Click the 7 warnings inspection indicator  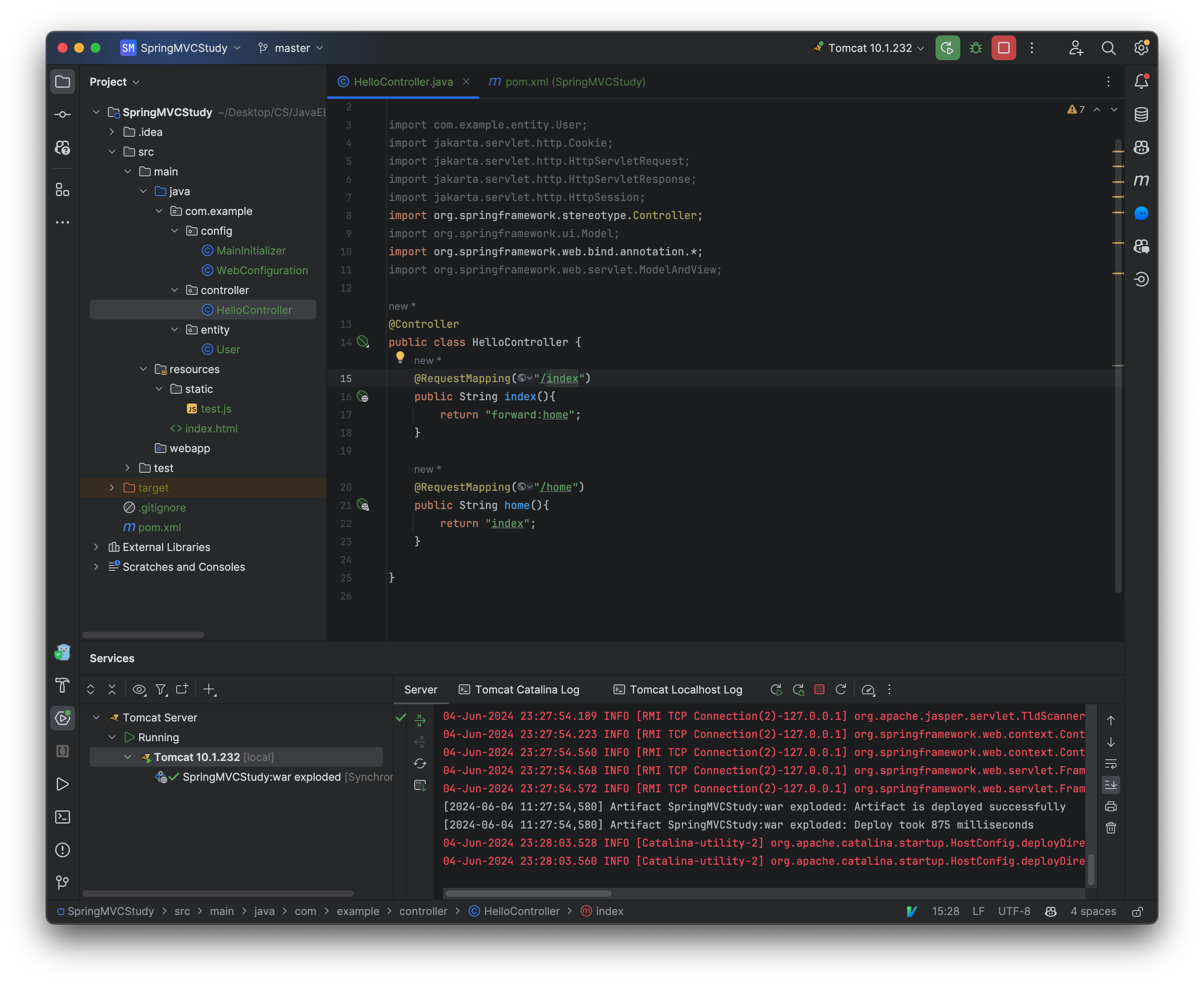pos(1075,109)
